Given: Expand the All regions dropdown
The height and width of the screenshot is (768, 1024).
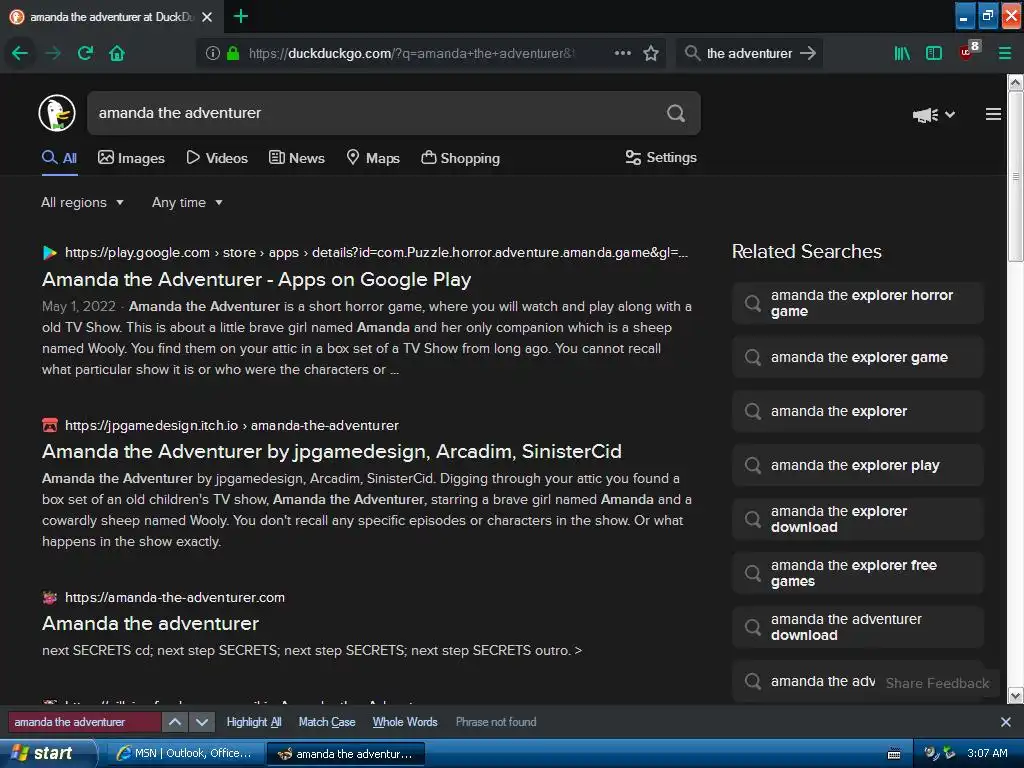Looking at the screenshot, I should point(82,202).
